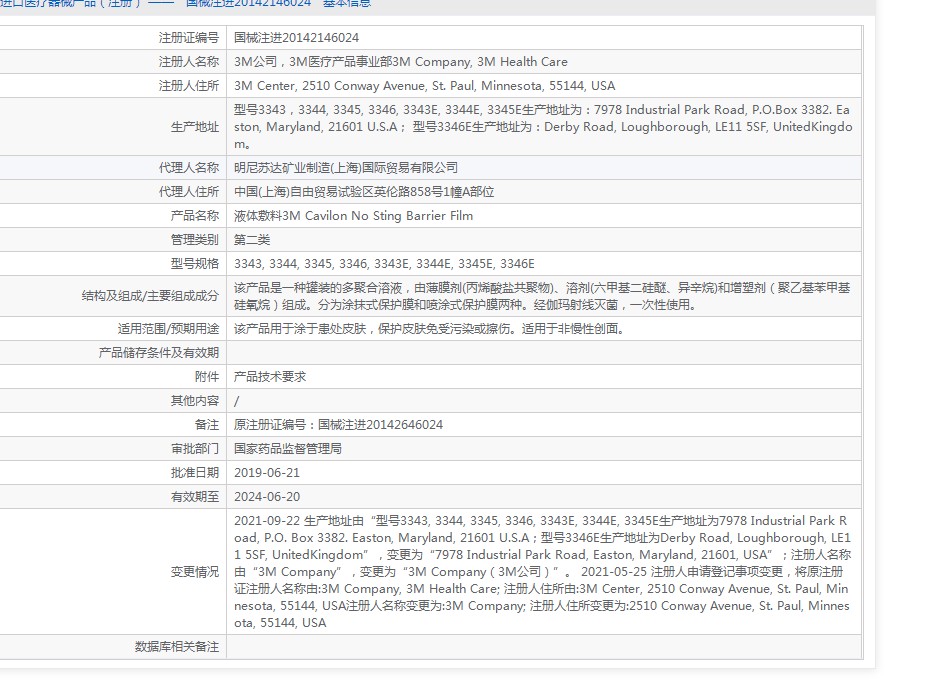Click the 适用范围/预期用途 label
Image resolution: width=939 pixels, height=680 pixels.
pos(168,329)
